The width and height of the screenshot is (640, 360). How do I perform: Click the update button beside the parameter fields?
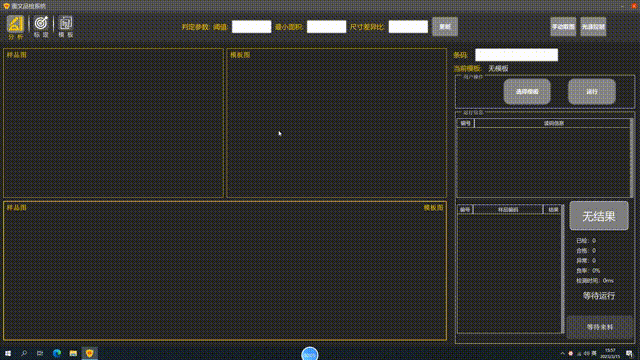coord(445,27)
